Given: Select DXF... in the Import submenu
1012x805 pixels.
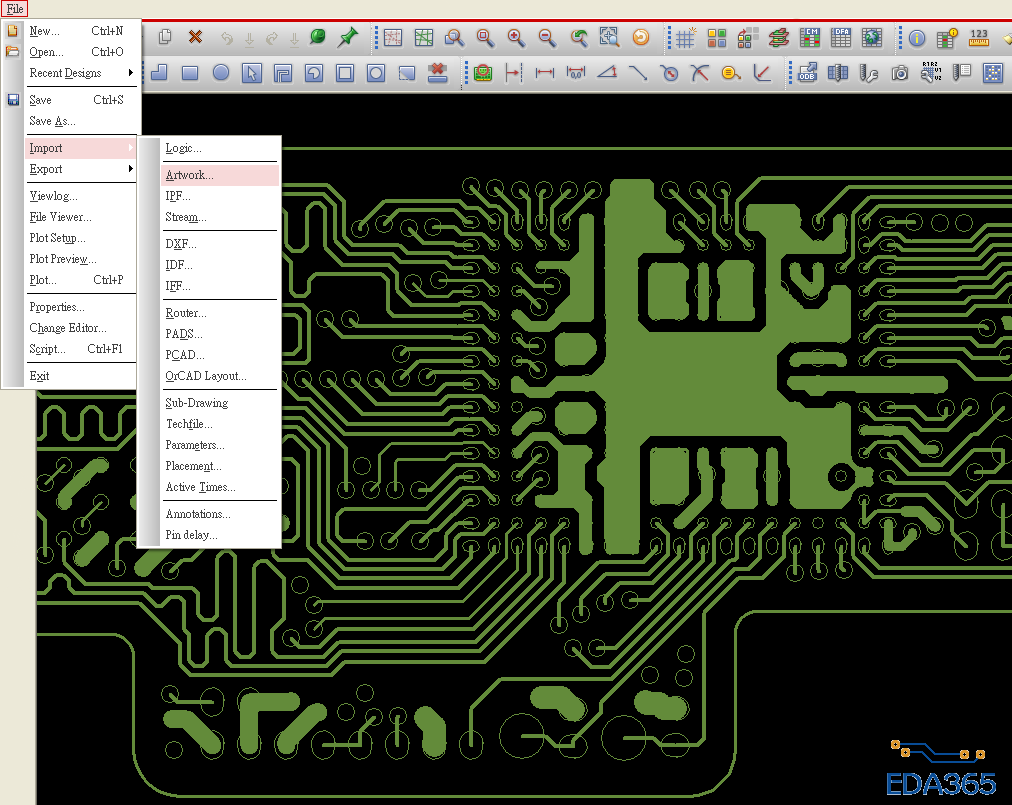Looking at the screenshot, I should pos(181,244).
